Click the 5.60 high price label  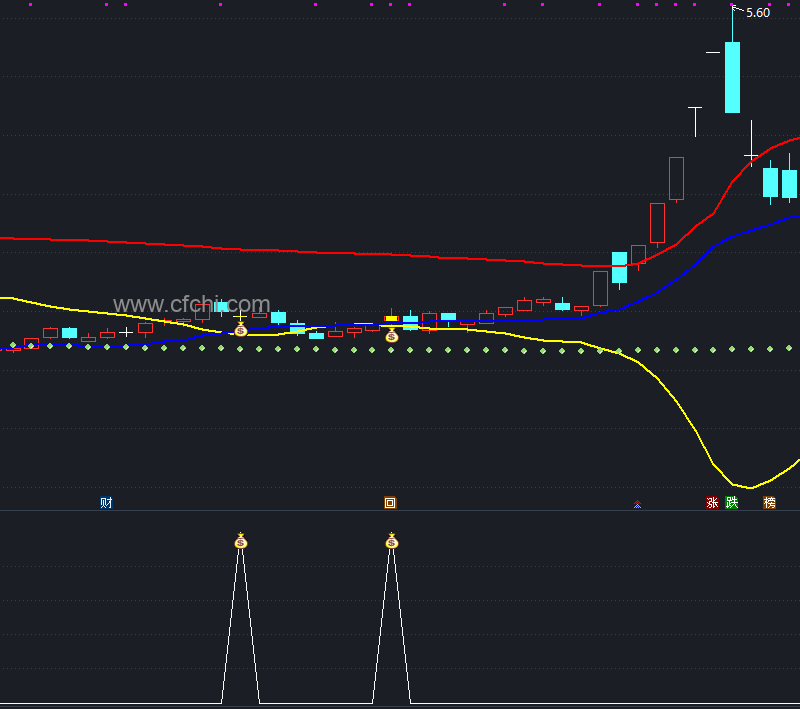click(x=758, y=13)
